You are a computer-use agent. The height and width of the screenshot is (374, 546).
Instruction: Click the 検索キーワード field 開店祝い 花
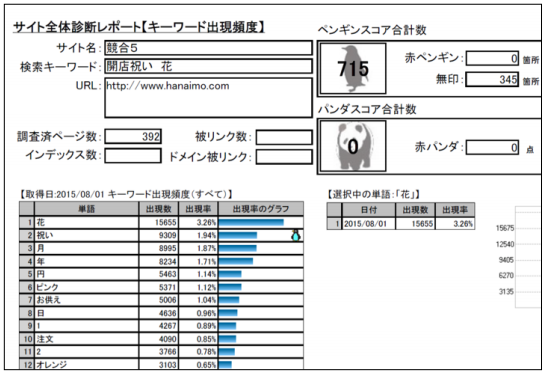pos(208,66)
